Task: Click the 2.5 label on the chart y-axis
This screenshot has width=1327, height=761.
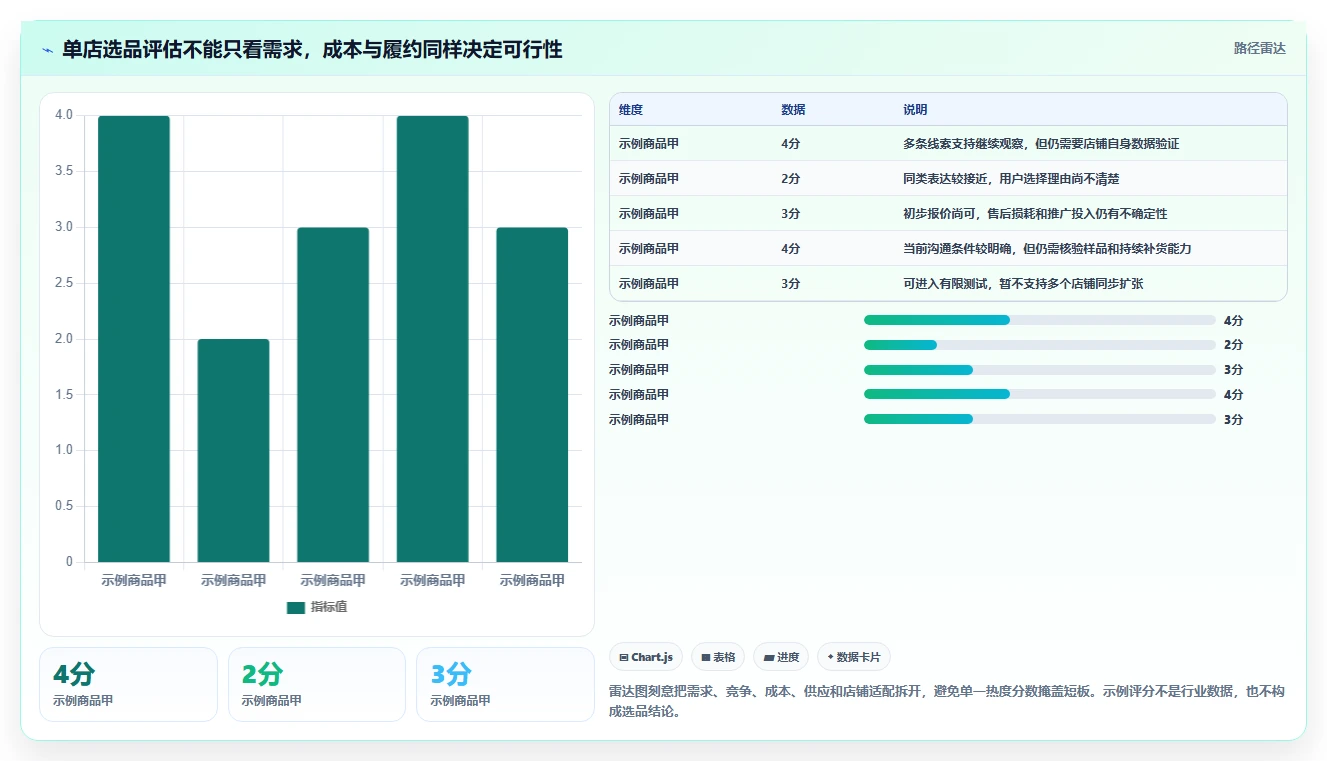Action: click(64, 283)
